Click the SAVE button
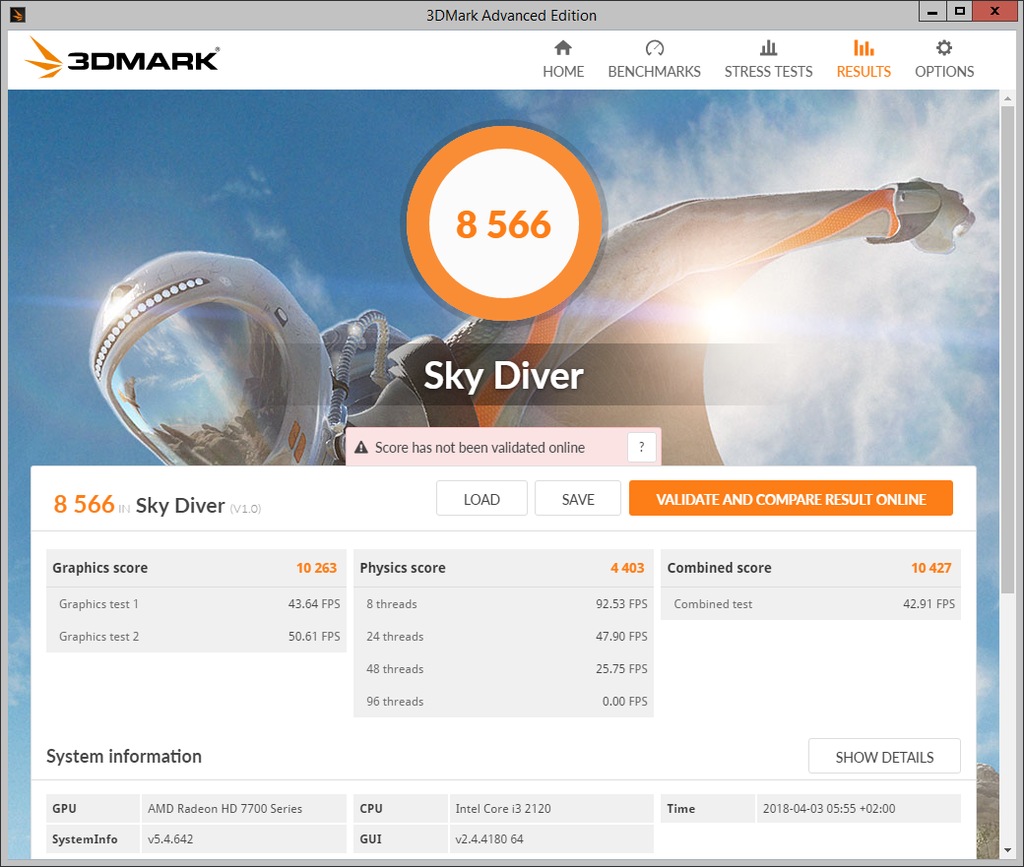 tap(578, 499)
